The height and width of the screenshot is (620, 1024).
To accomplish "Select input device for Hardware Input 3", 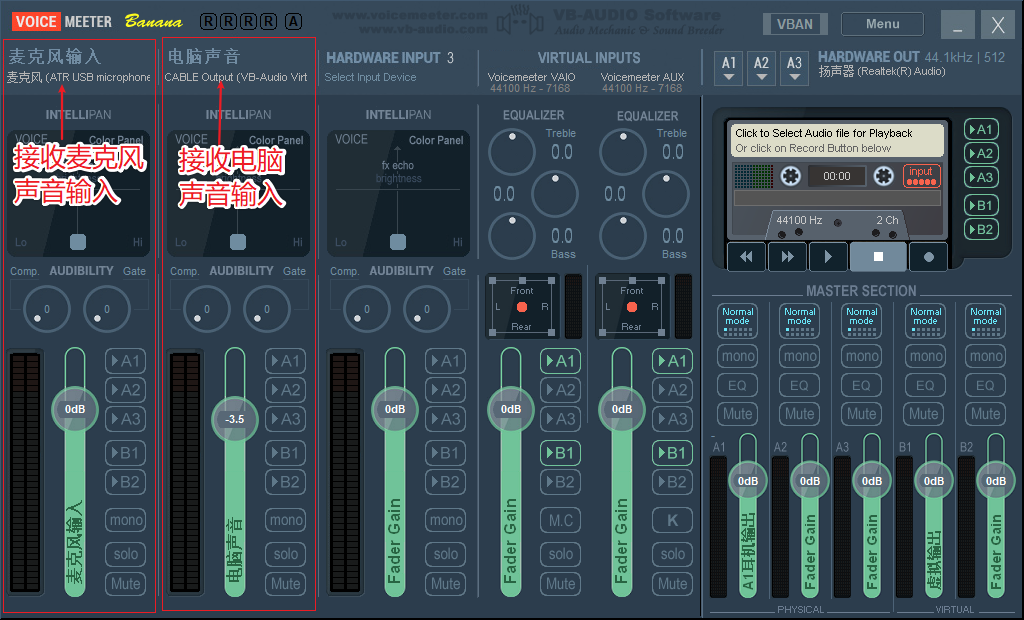I will coord(370,77).
